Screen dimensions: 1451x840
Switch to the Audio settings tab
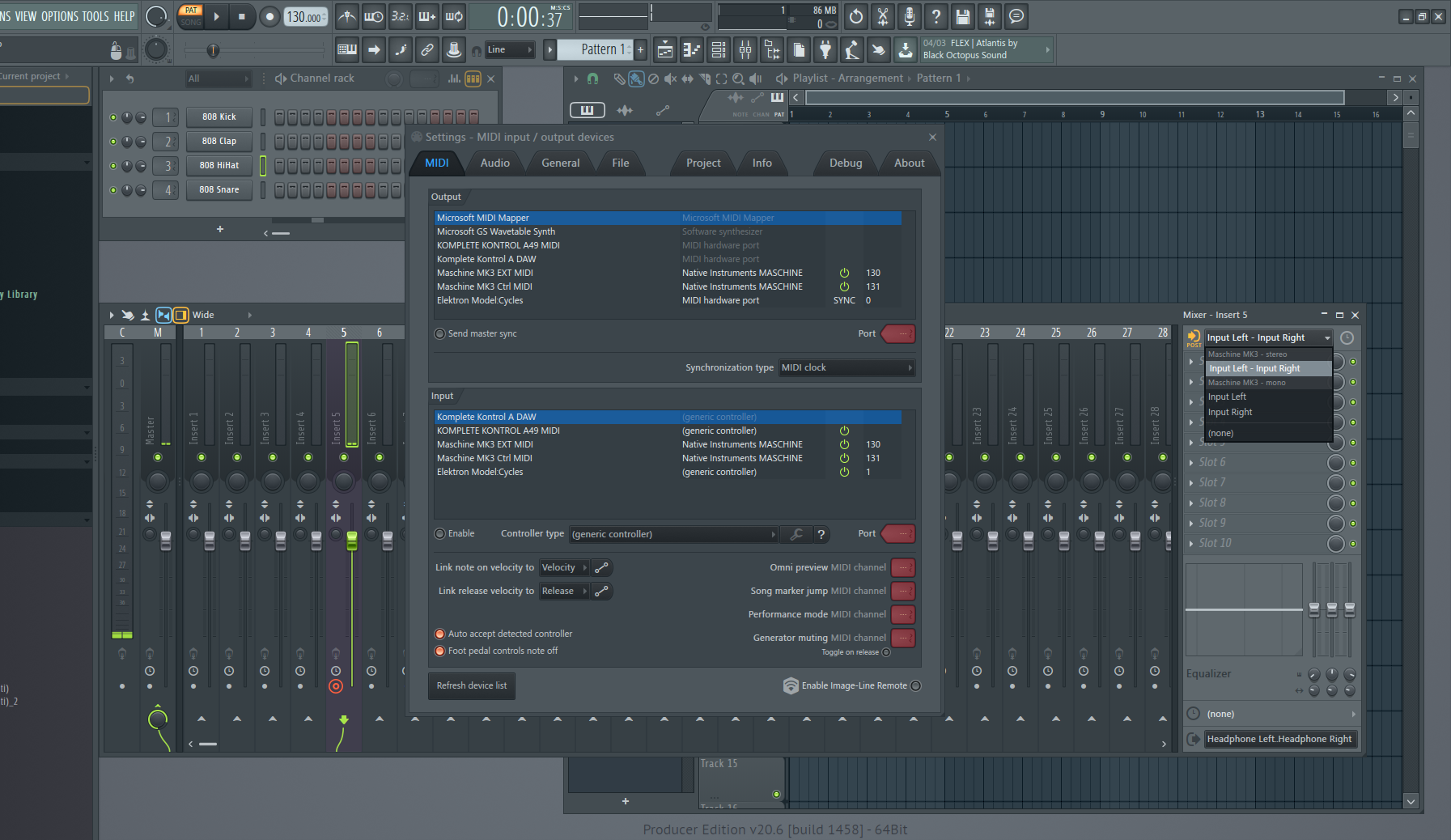(494, 163)
